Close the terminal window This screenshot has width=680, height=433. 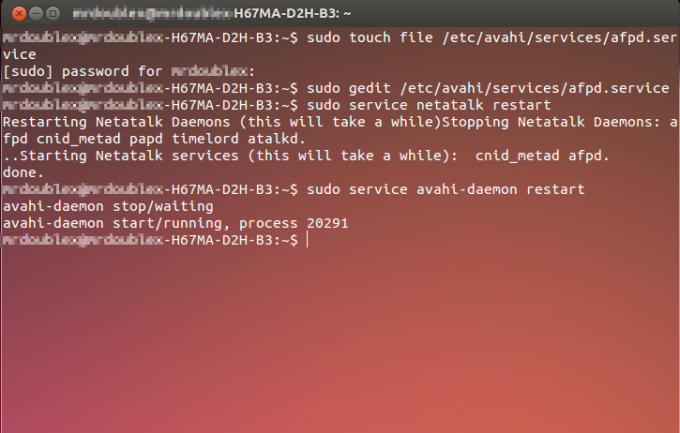tap(12, 12)
